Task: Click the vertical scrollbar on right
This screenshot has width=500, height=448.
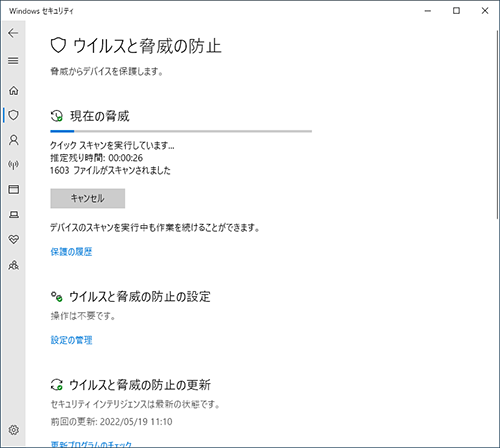Action: coord(498,125)
